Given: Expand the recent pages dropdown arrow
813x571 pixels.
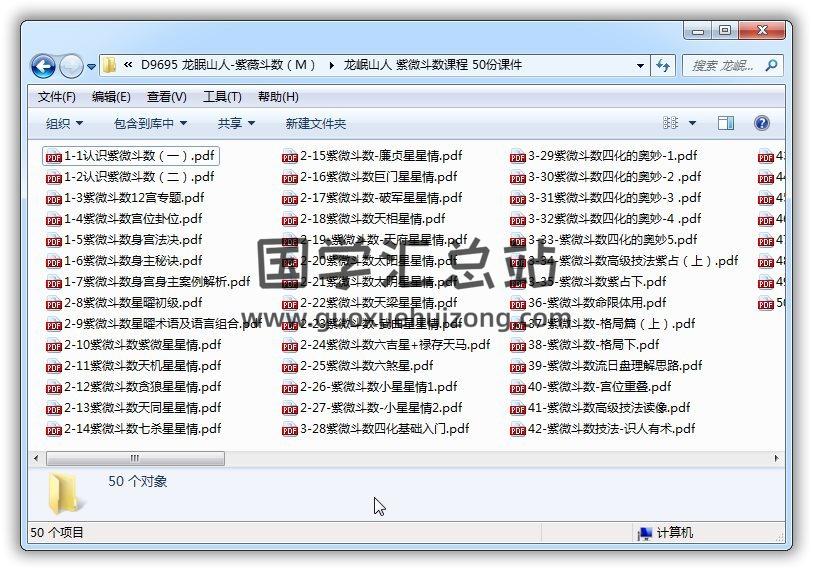Looking at the screenshot, I should click(x=92, y=67).
